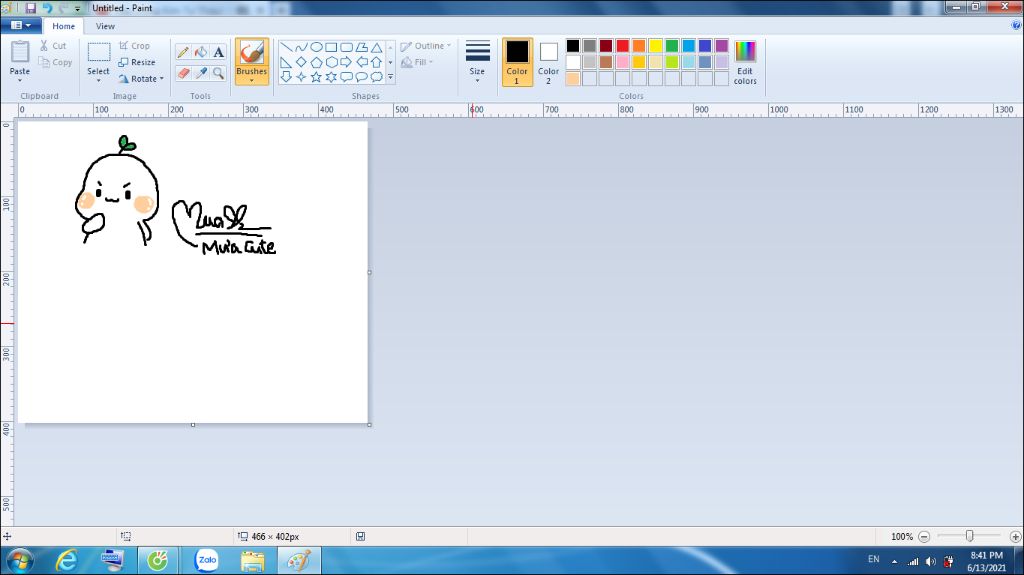Pick the red color swatch
The image size is (1024, 575).
click(x=622, y=46)
